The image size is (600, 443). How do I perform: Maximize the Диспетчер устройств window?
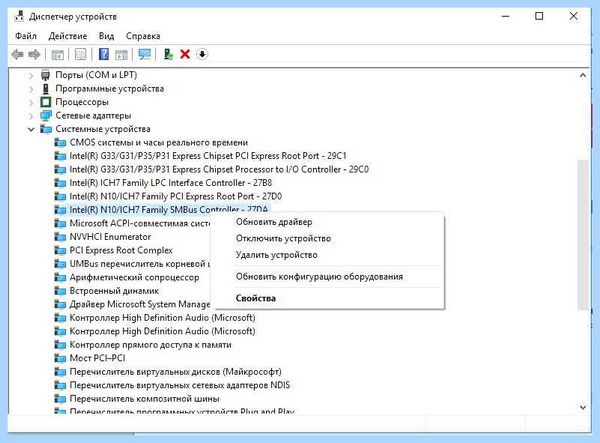pyautogui.click(x=539, y=16)
